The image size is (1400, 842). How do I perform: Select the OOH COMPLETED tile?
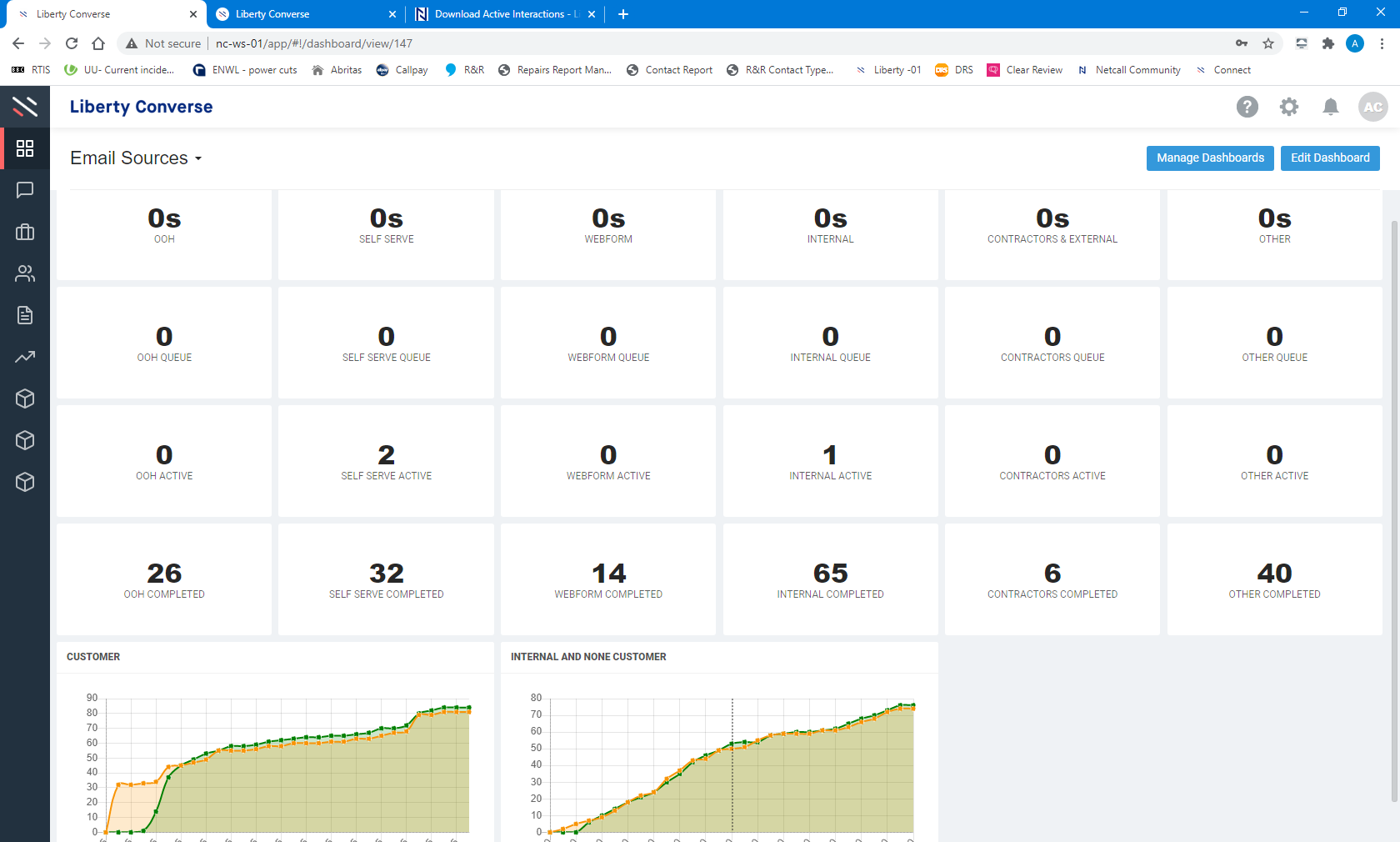pyautogui.click(x=164, y=579)
